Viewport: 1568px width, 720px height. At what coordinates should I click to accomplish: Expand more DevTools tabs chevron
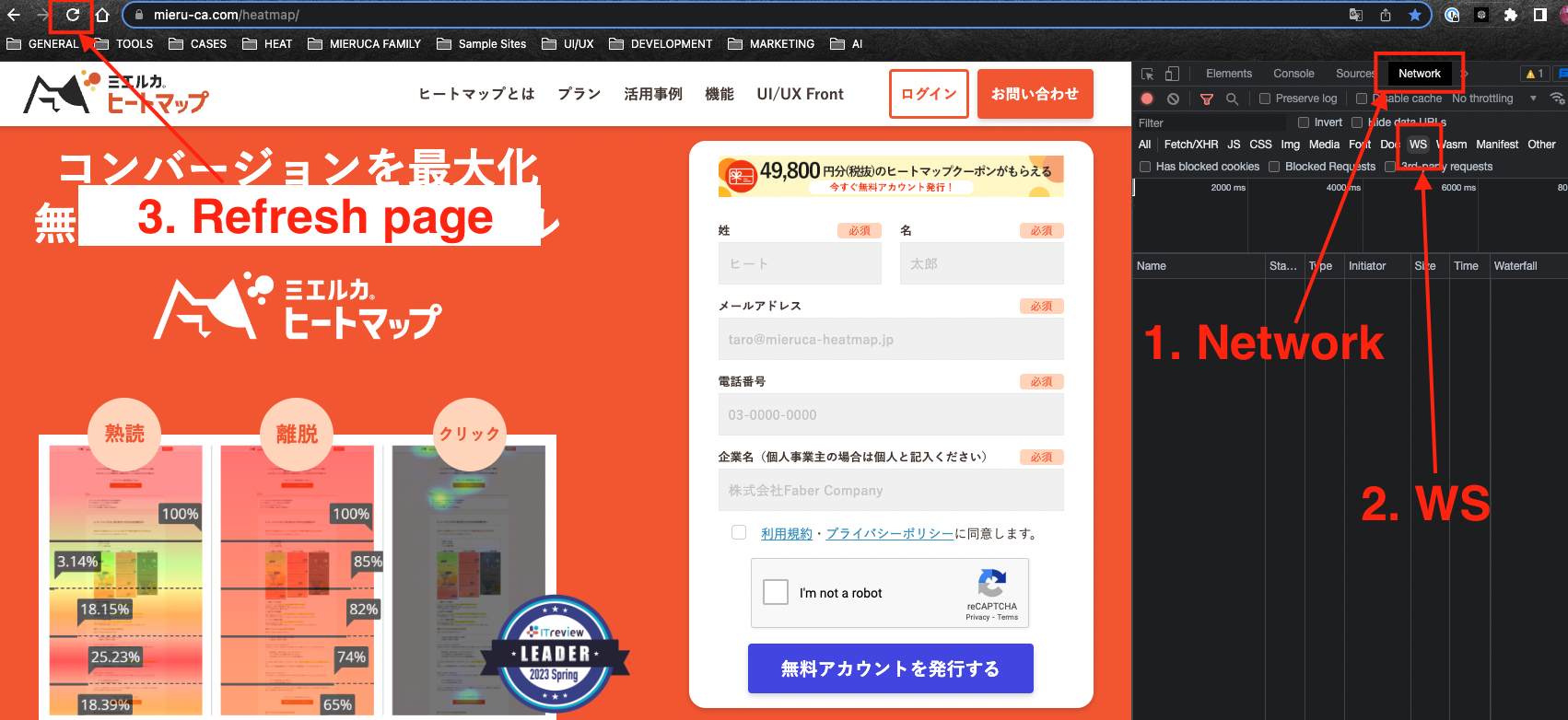click(1465, 74)
